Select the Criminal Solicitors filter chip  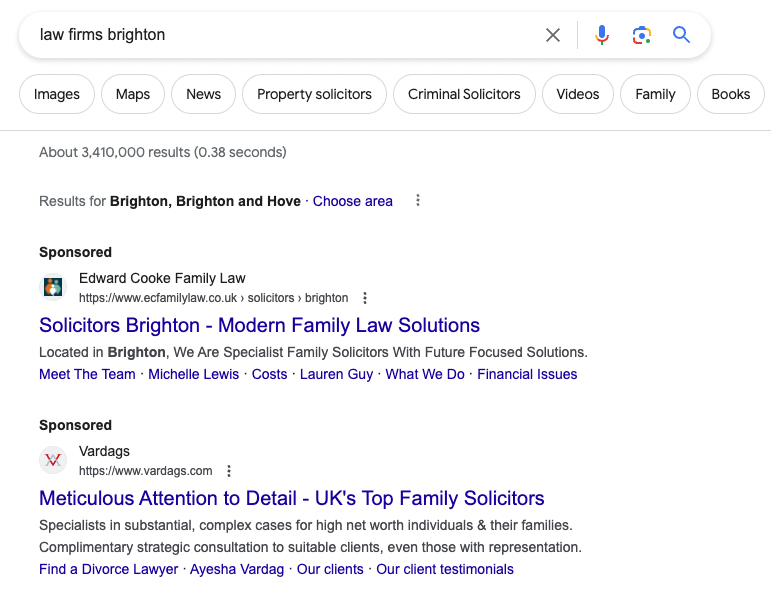coord(464,94)
